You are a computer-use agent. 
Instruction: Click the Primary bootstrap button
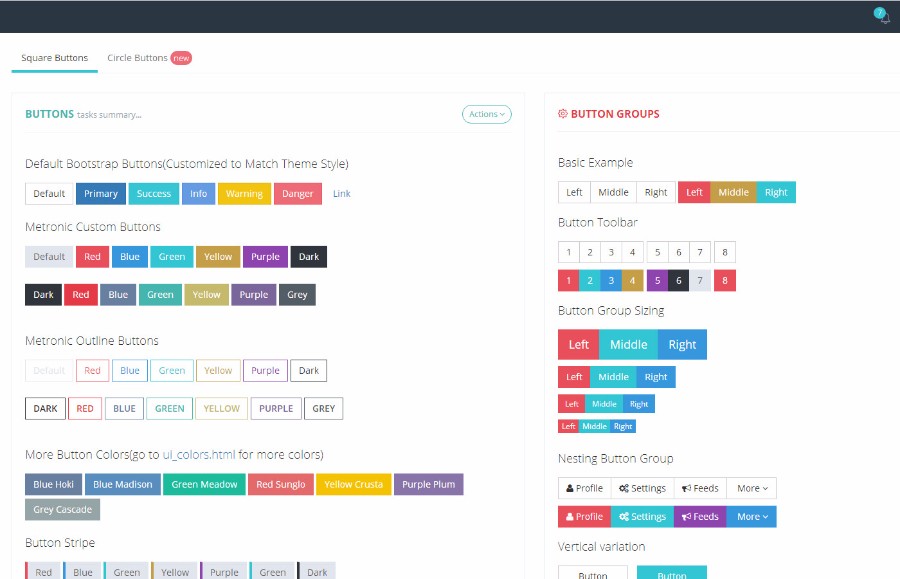[x=100, y=193]
